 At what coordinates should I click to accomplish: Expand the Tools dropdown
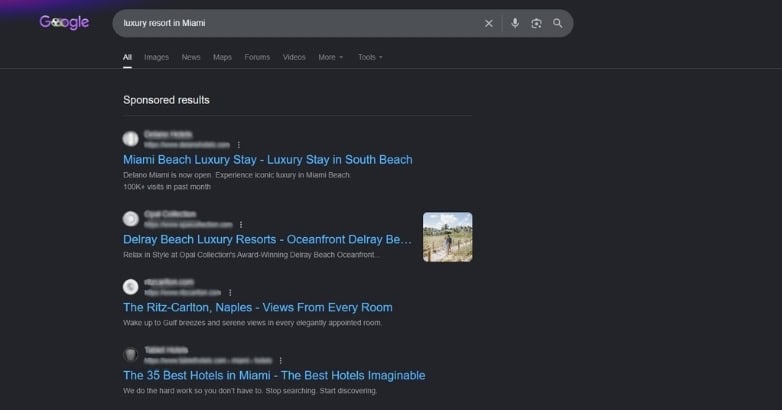[370, 57]
